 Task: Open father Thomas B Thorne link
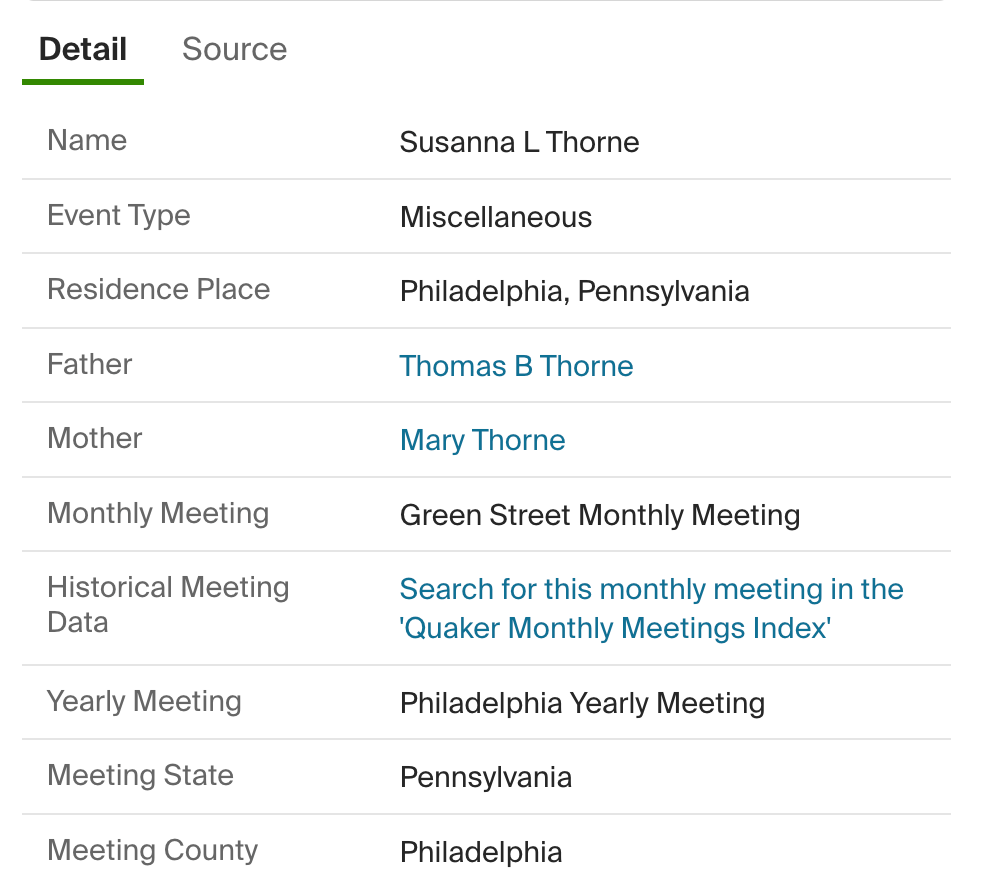coord(516,366)
